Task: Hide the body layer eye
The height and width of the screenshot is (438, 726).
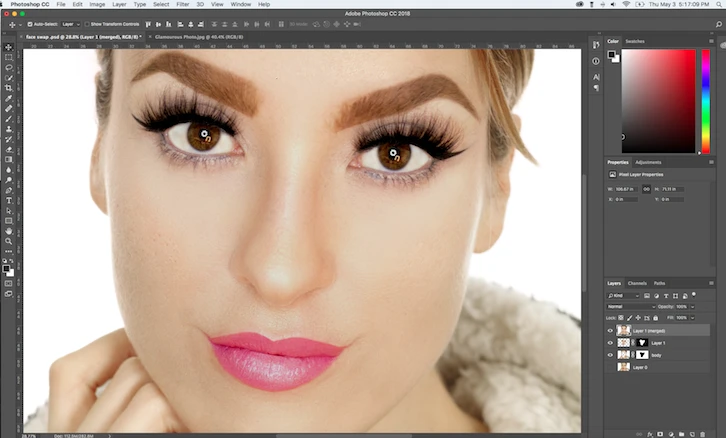Action: point(610,355)
